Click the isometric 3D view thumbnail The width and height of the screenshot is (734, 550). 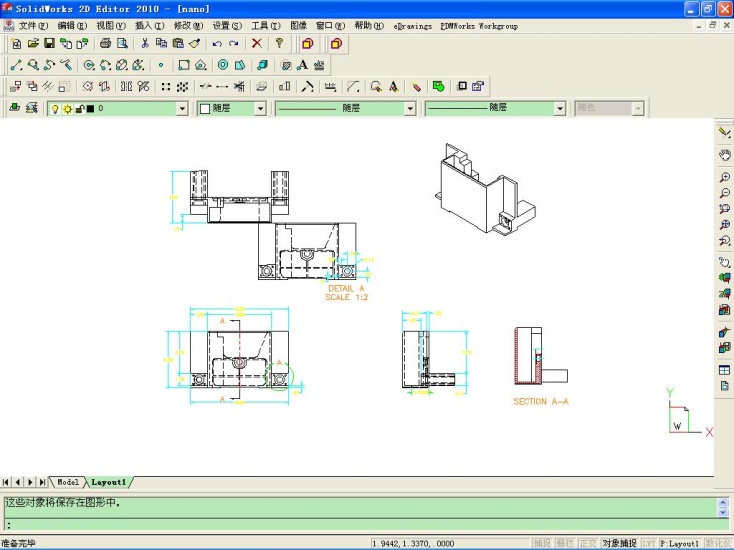coord(486,189)
